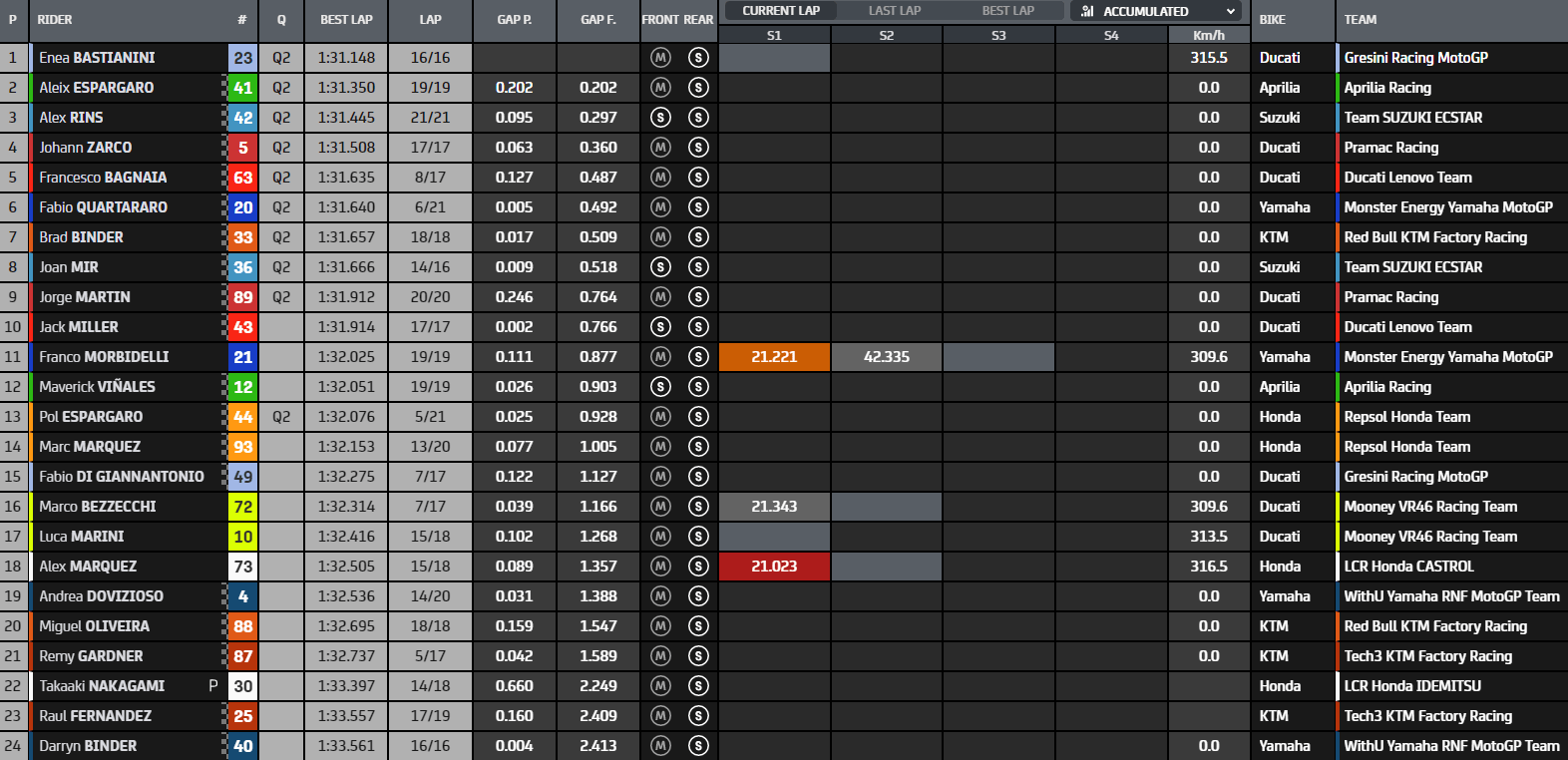Click Bastianini's front tyre M icon

point(660,58)
